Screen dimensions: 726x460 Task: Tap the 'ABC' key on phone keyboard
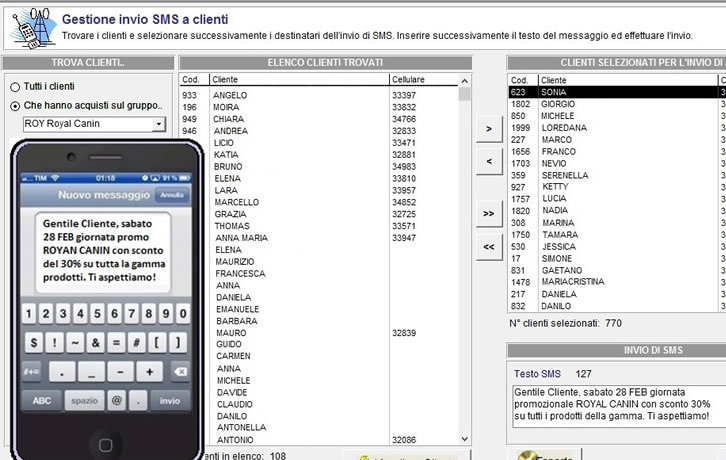(x=42, y=401)
